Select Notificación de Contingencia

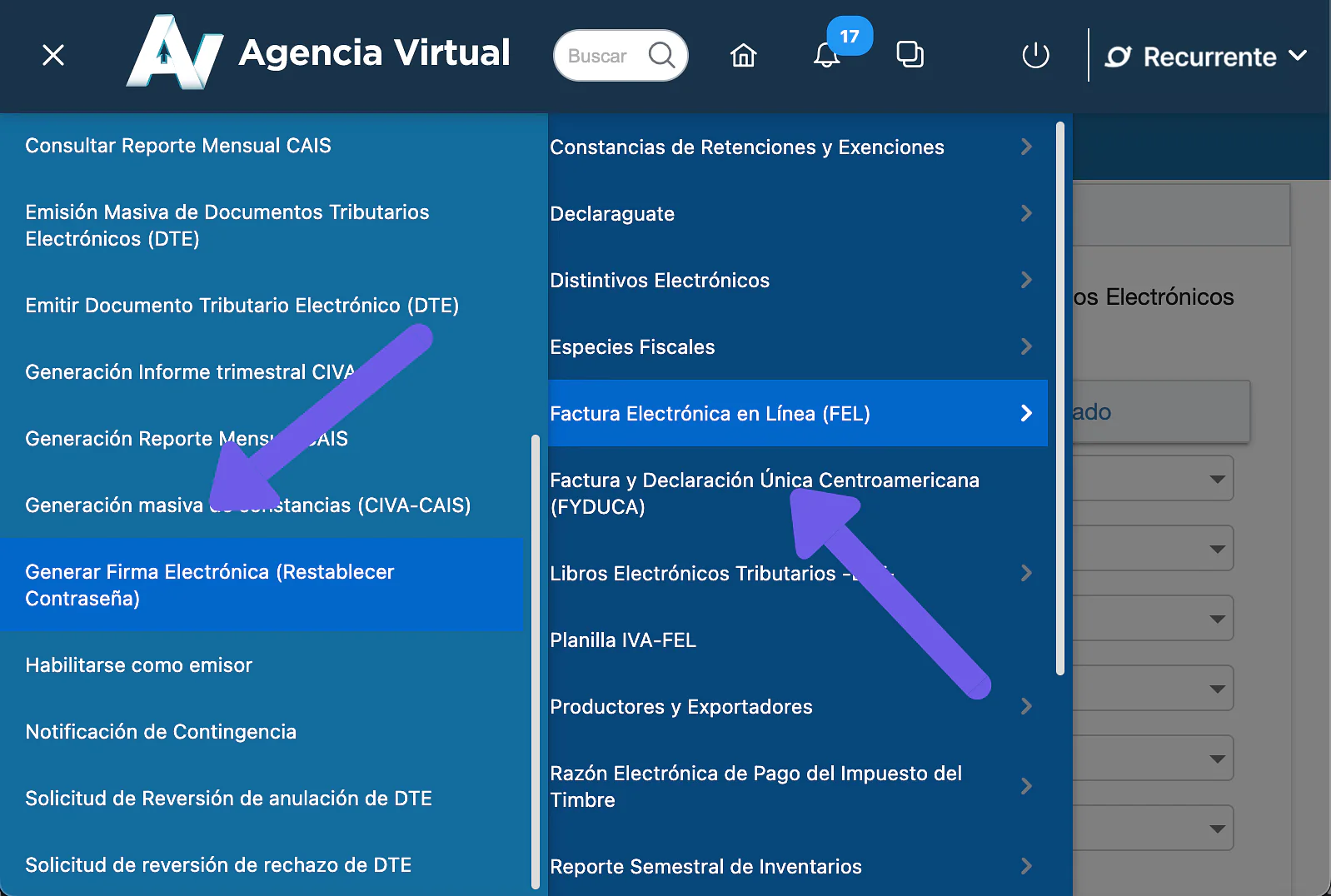[161, 732]
